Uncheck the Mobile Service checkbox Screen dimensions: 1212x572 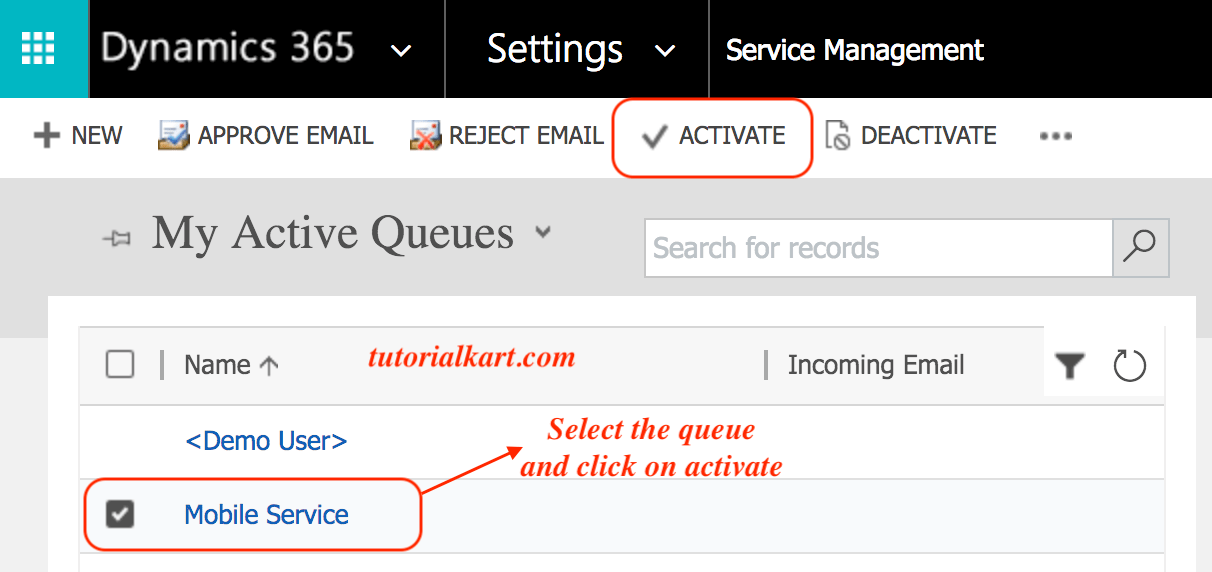pyautogui.click(x=120, y=515)
